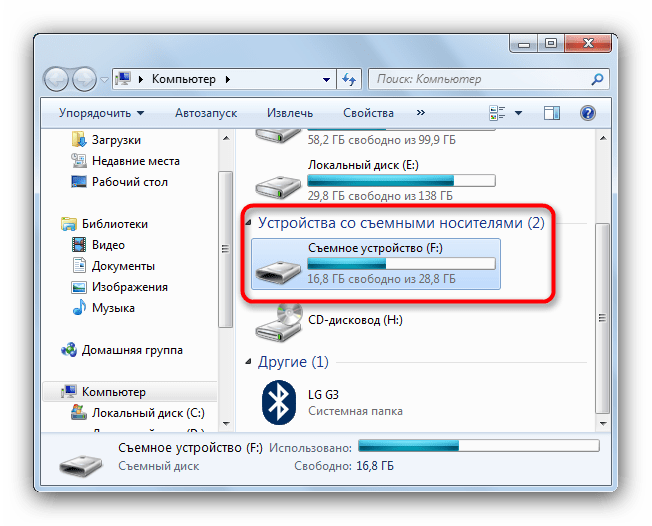The width and height of the screenshot is (652, 526).
Task: Open recent pages dropdown next to navigation arrows
Action: pos(104,79)
